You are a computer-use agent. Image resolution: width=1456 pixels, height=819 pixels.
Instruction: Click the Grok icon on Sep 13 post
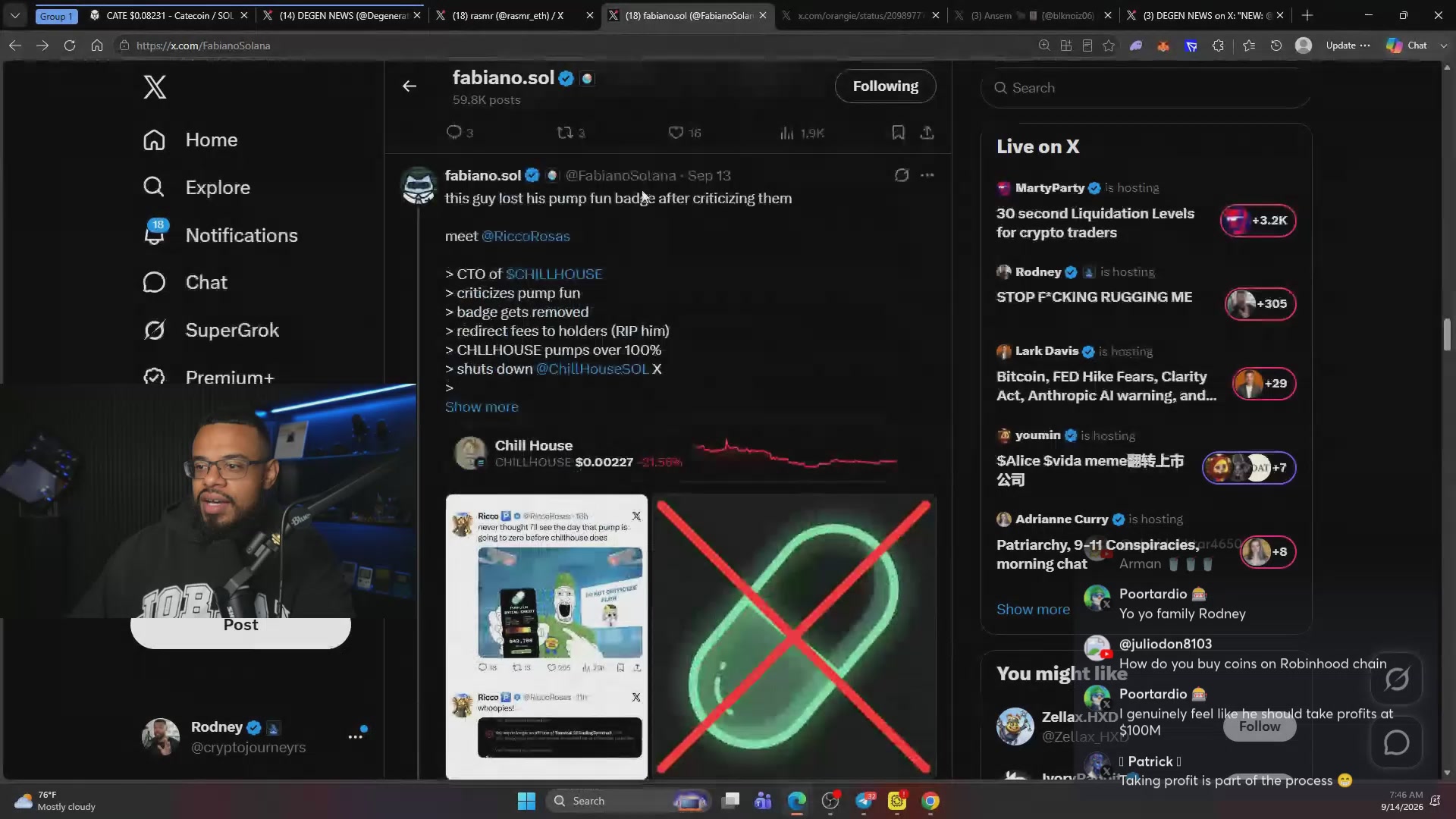pos(902,175)
